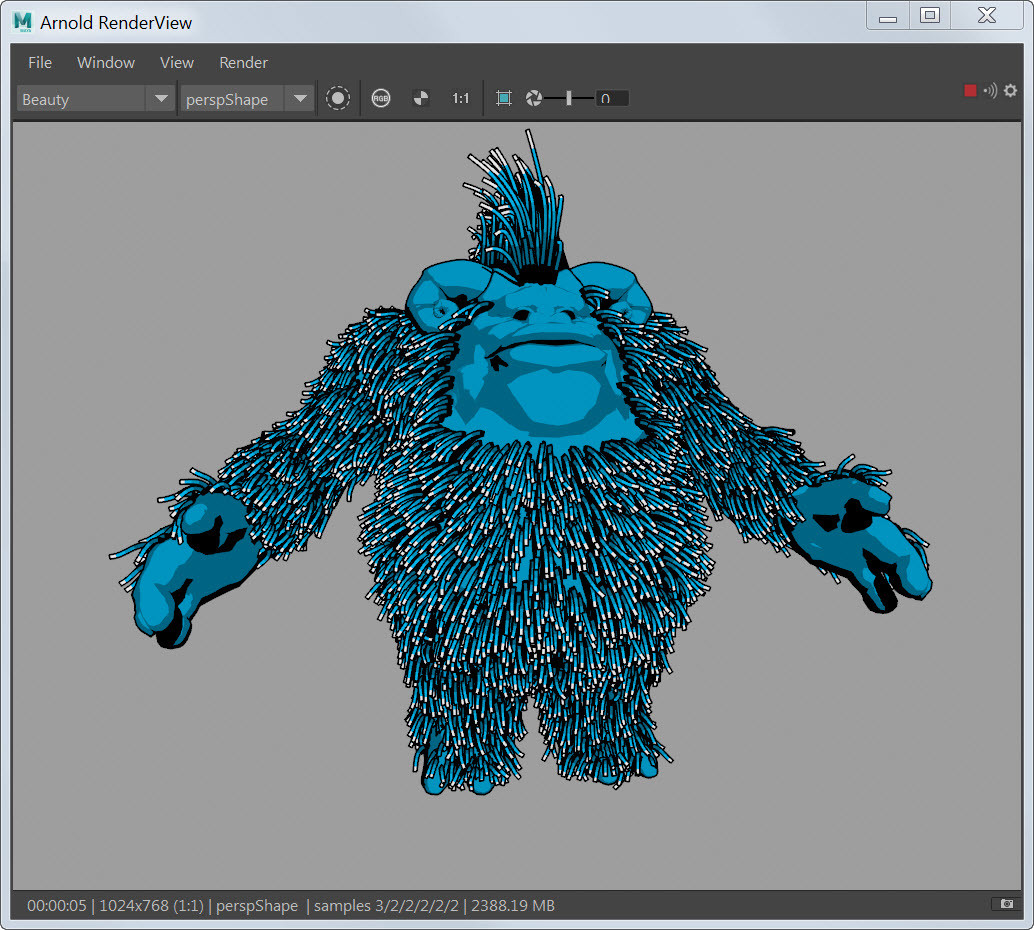
Task: Click the Beauty AOV dropdown arrow
Action: [x=160, y=99]
